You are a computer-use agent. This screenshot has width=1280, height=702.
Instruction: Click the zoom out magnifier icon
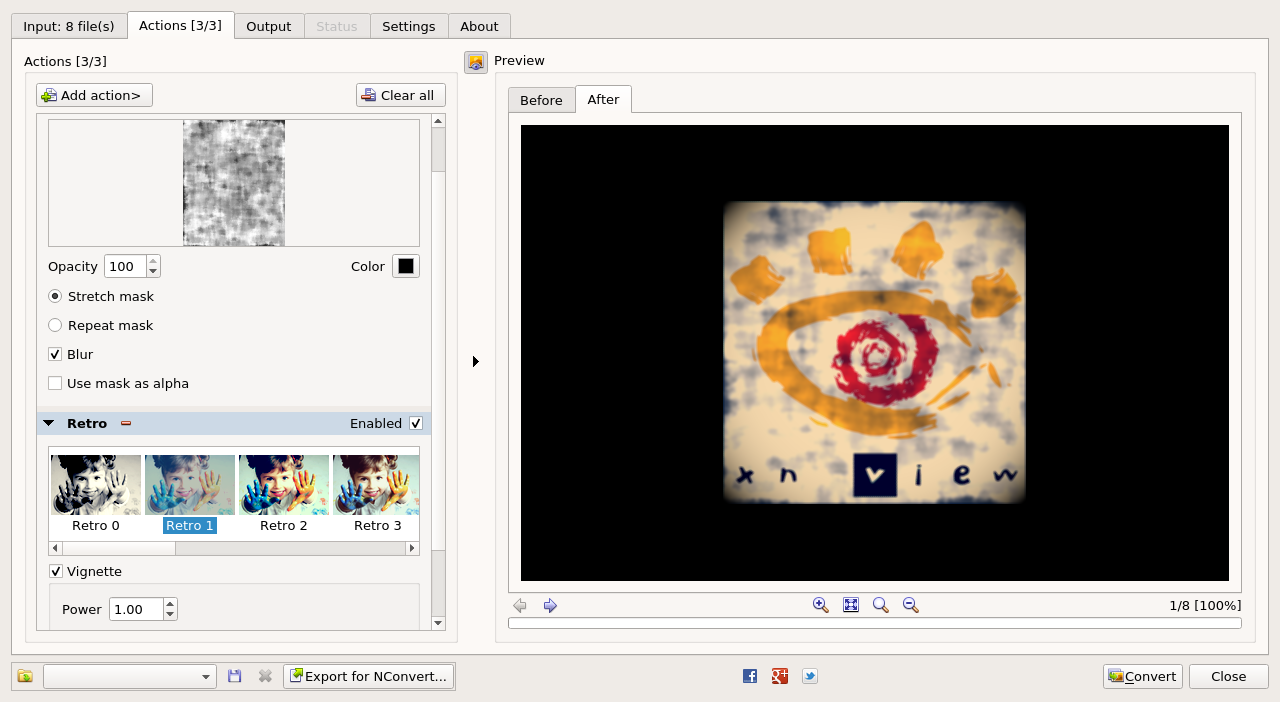click(911, 605)
